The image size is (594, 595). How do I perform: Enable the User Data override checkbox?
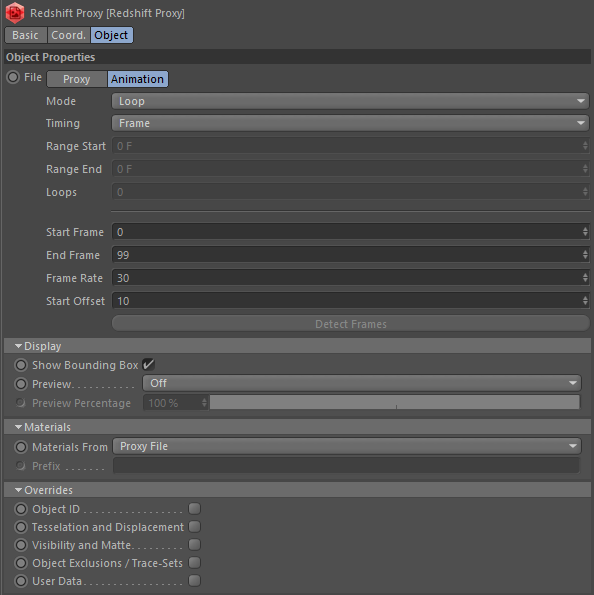pyautogui.click(x=194, y=581)
